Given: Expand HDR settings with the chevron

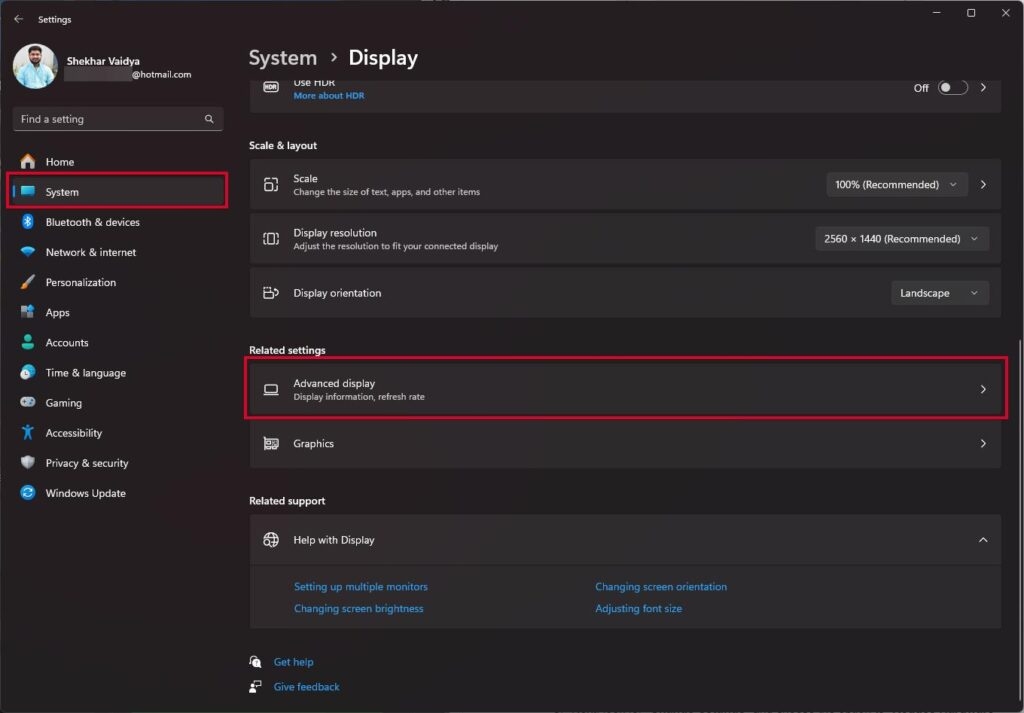Looking at the screenshot, I should coord(984,87).
